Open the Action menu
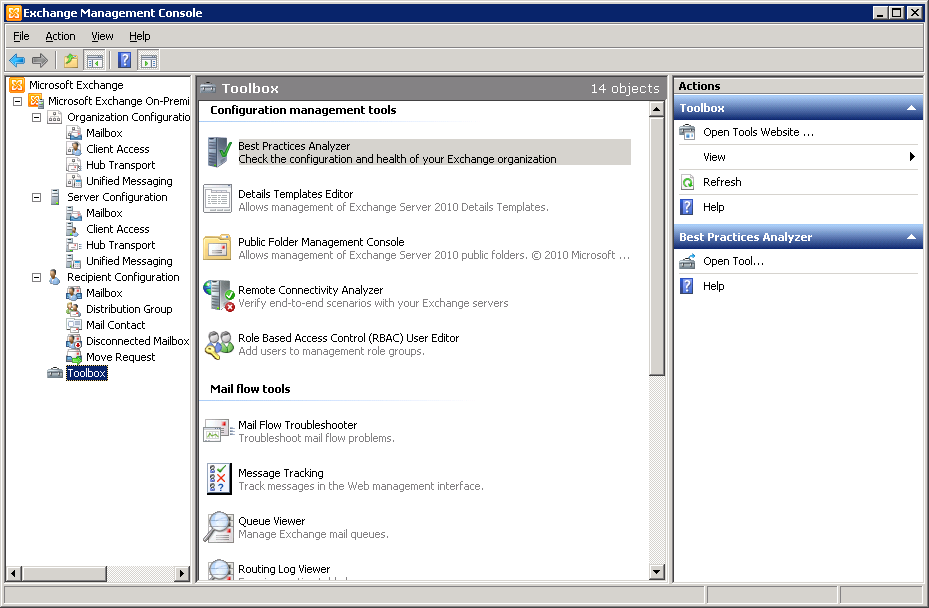 [60, 36]
